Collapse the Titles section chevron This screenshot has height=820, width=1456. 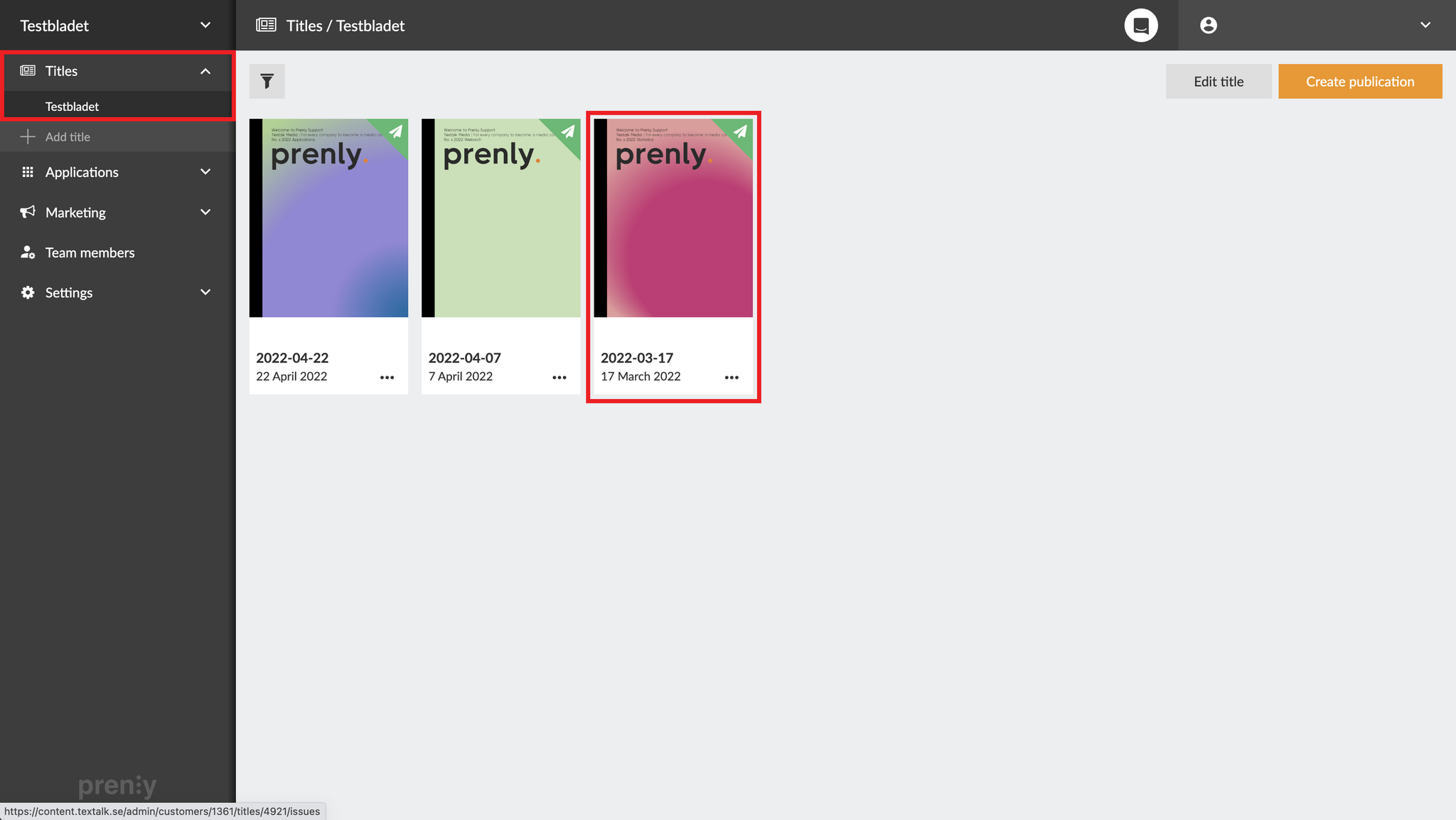[x=205, y=71]
